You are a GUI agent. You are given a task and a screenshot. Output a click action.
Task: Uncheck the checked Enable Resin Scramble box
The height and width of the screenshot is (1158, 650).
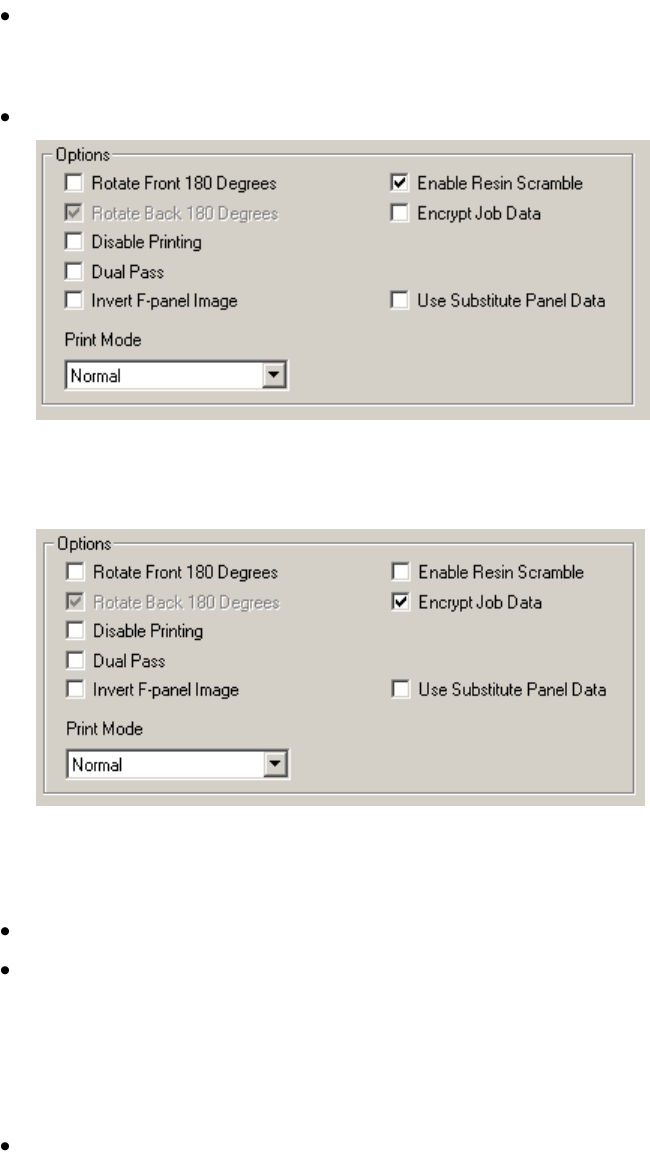[399, 182]
